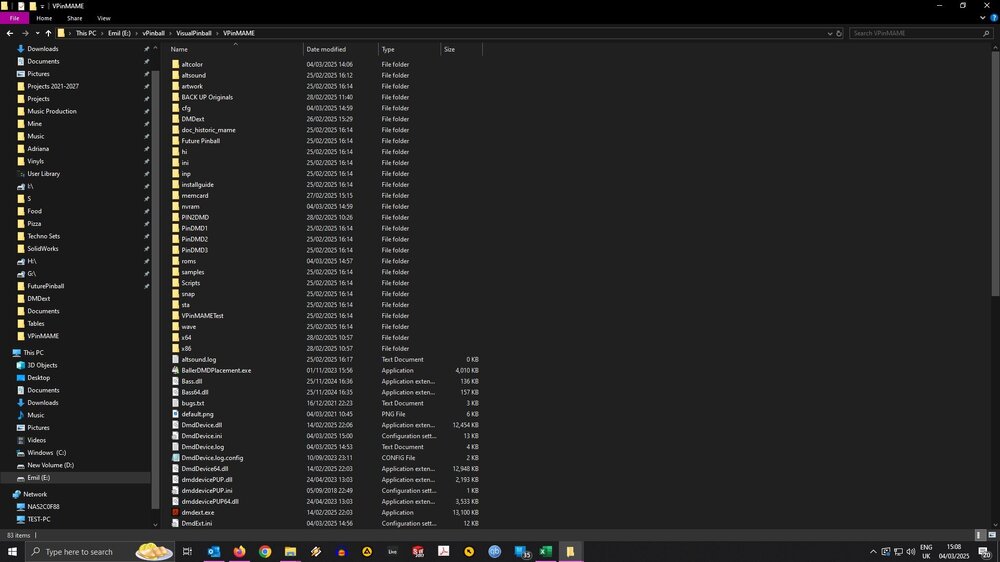Open notification center icon
This screenshot has height=562, width=1000.
coord(986,552)
